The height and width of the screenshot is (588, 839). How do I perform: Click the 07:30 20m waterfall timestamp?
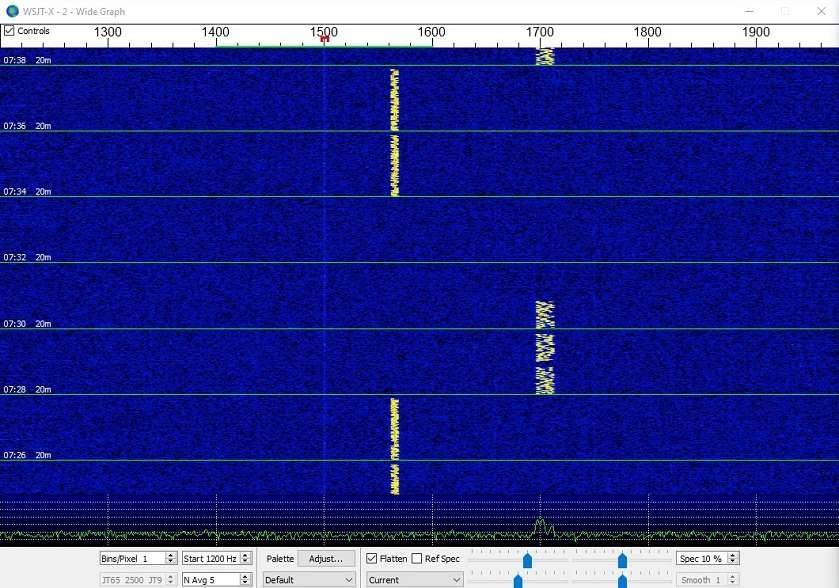point(27,324)
